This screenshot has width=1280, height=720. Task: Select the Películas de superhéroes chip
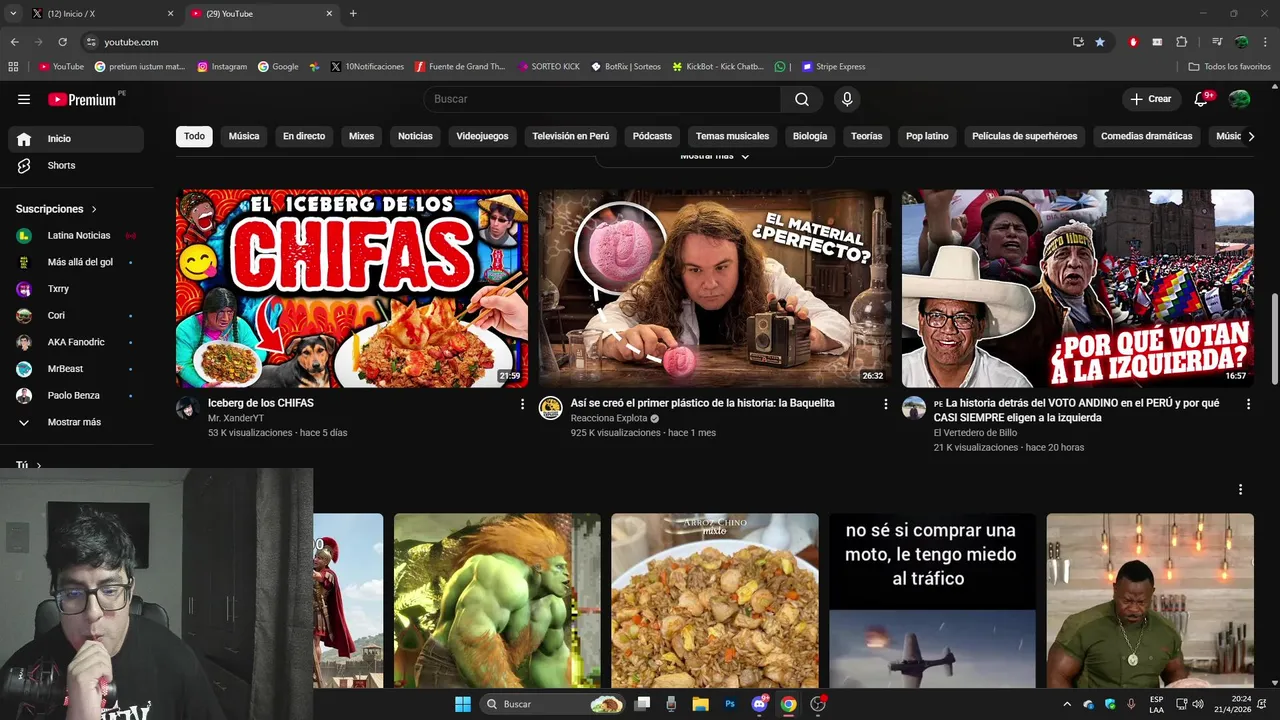pyautogui.click(x=1024, y=136)
